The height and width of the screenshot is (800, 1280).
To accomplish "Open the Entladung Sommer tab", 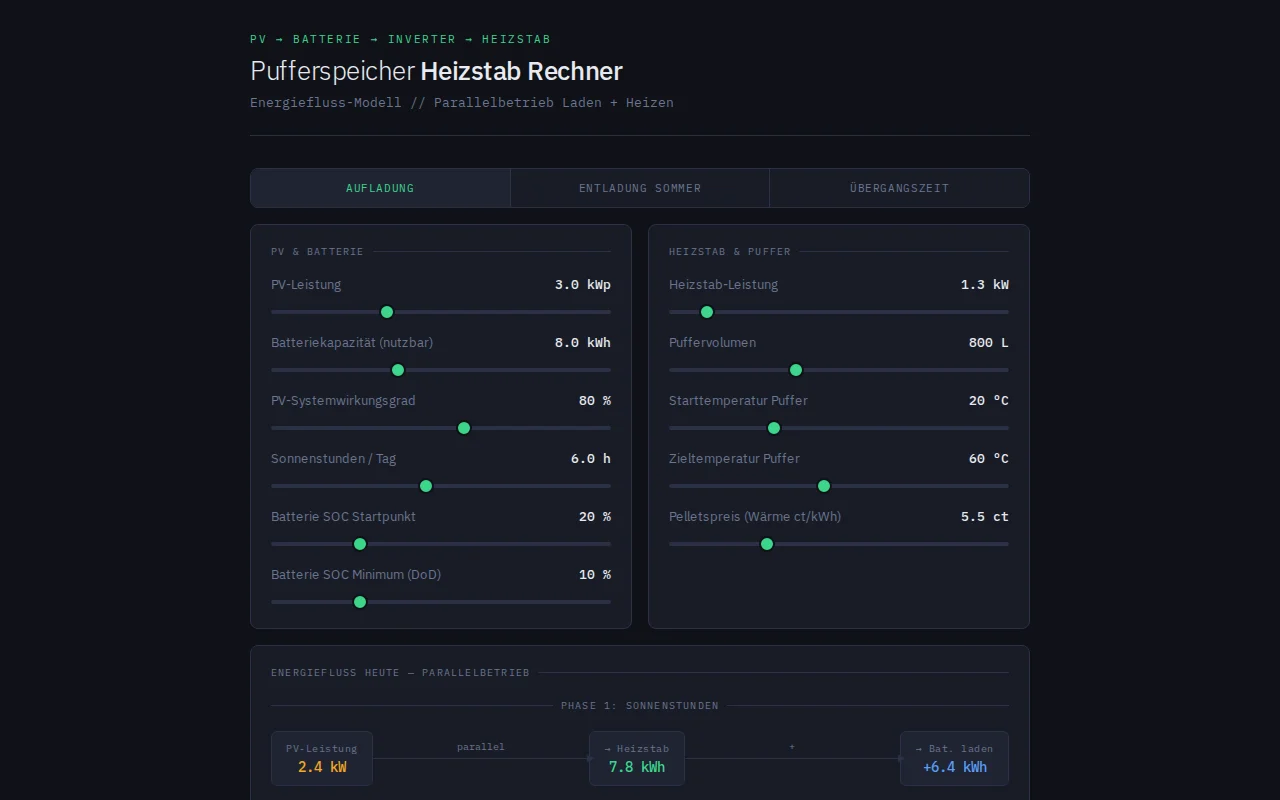I will [x=640, y=188].
